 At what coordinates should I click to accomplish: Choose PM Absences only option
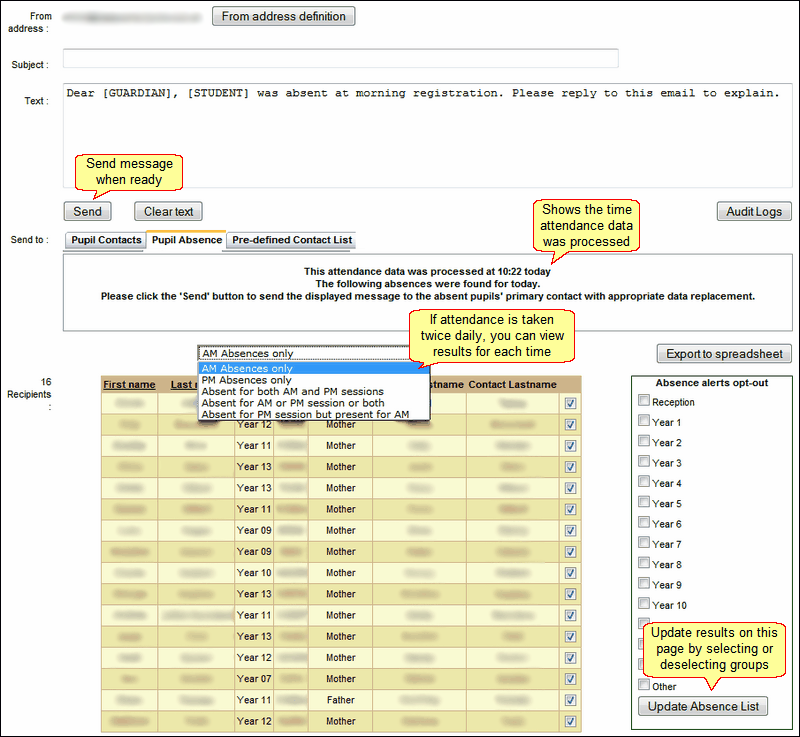pyautogui.click(x=313, y=380)
